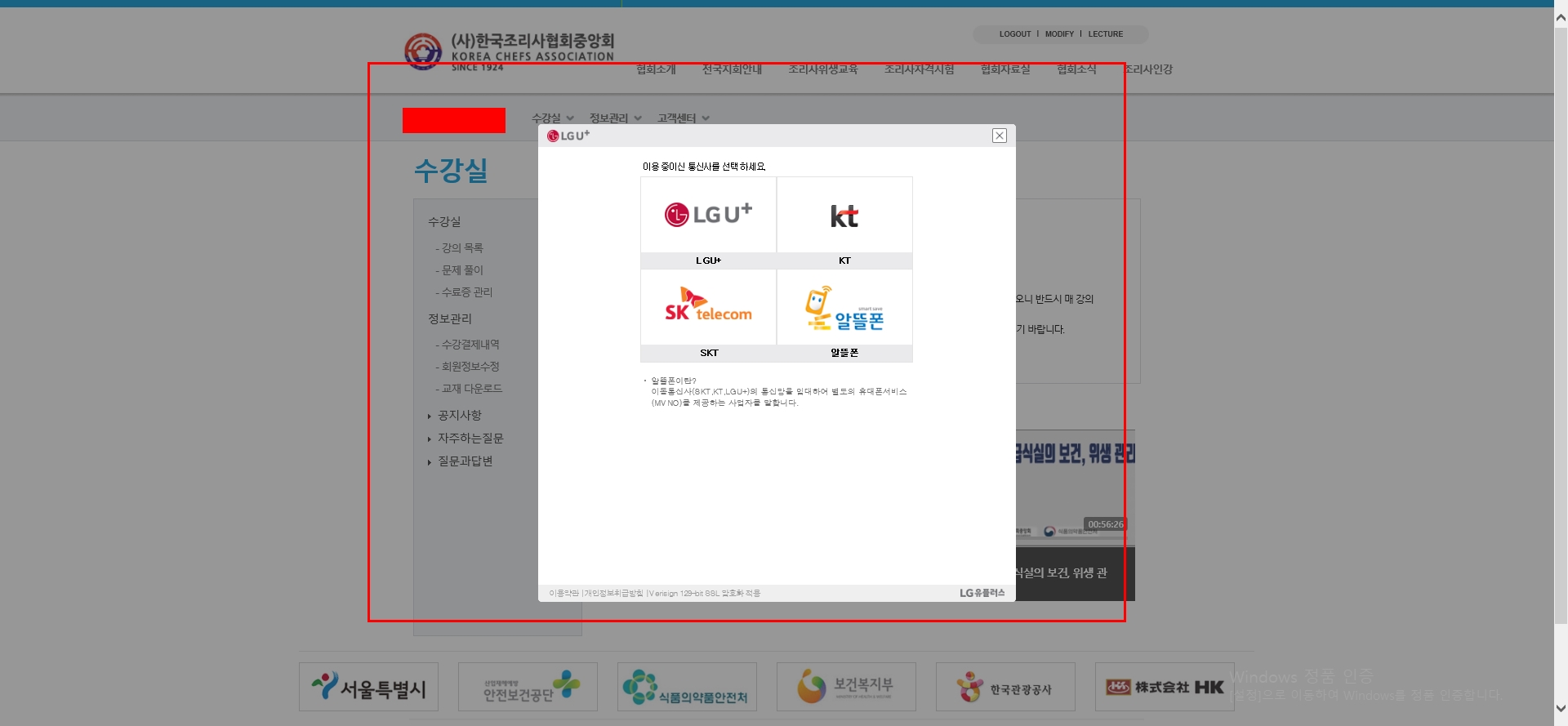Expand the 수강실 dropdown menu
This screenshot has width=1568, height=726.
click(552, 118)
